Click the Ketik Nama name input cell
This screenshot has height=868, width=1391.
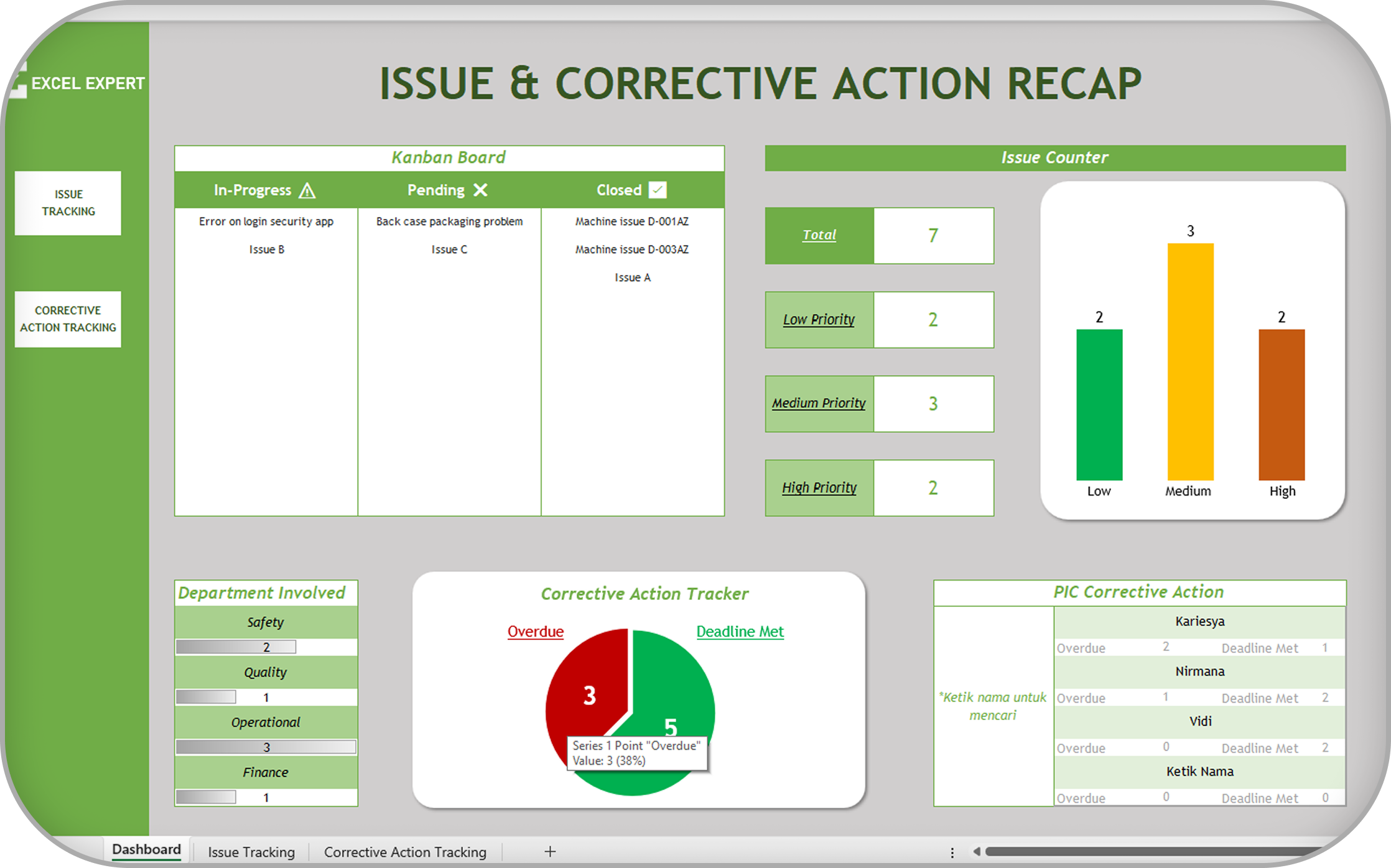tap(1199, 771)
